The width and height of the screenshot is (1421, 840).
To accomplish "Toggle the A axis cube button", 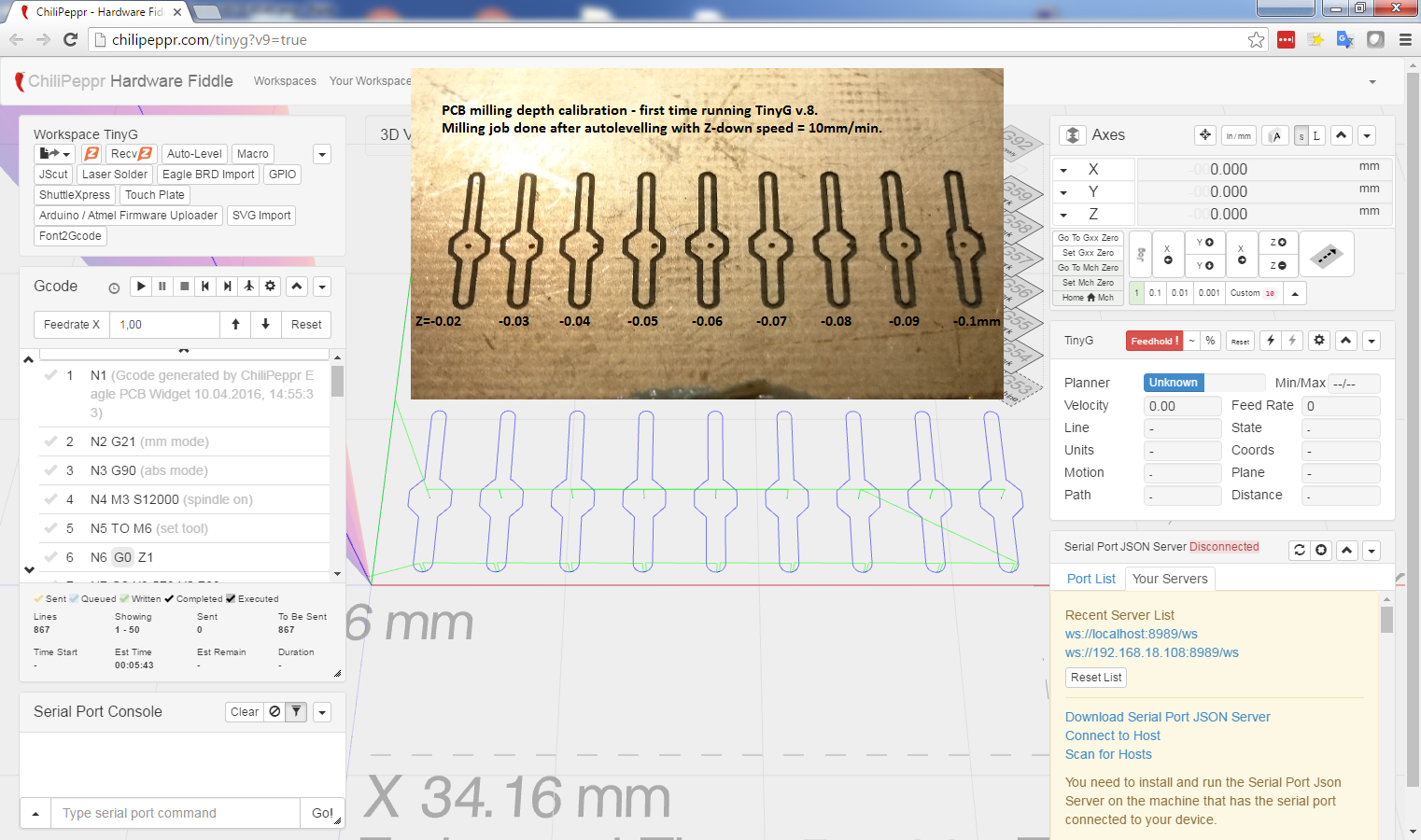I will click(1276, 136).
